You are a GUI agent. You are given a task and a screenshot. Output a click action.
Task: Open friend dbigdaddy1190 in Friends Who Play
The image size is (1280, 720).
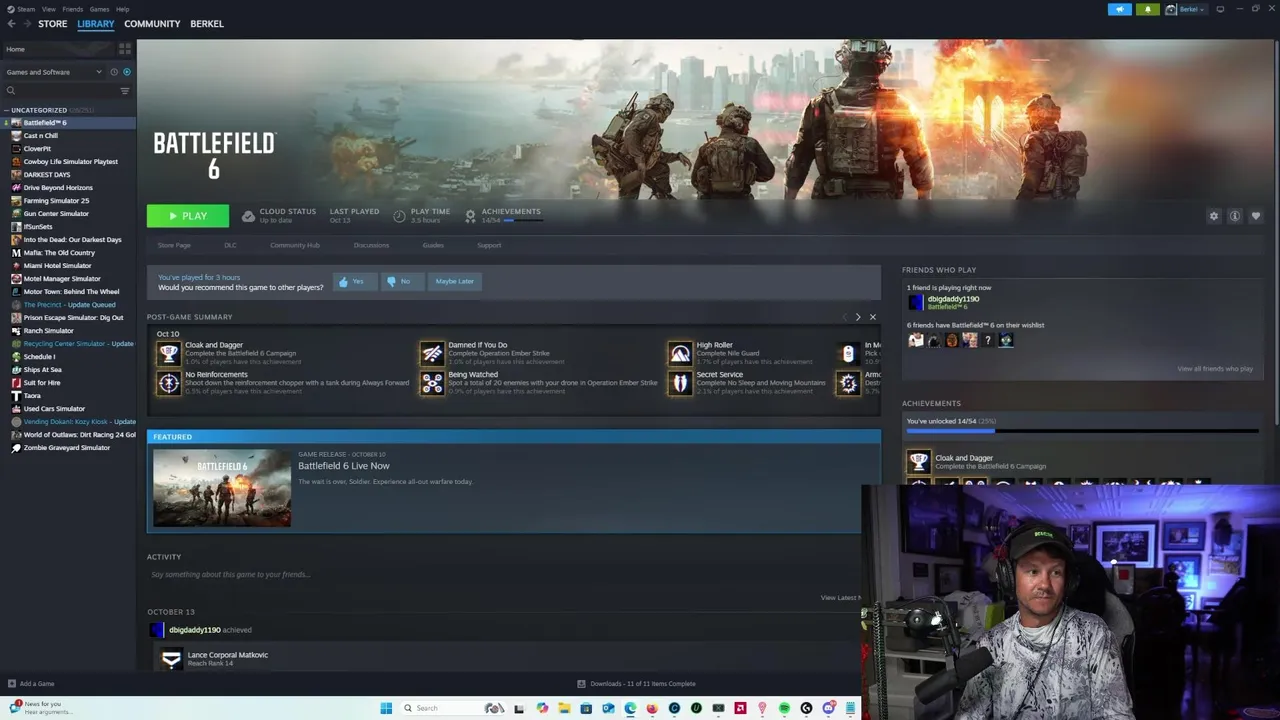943,302
